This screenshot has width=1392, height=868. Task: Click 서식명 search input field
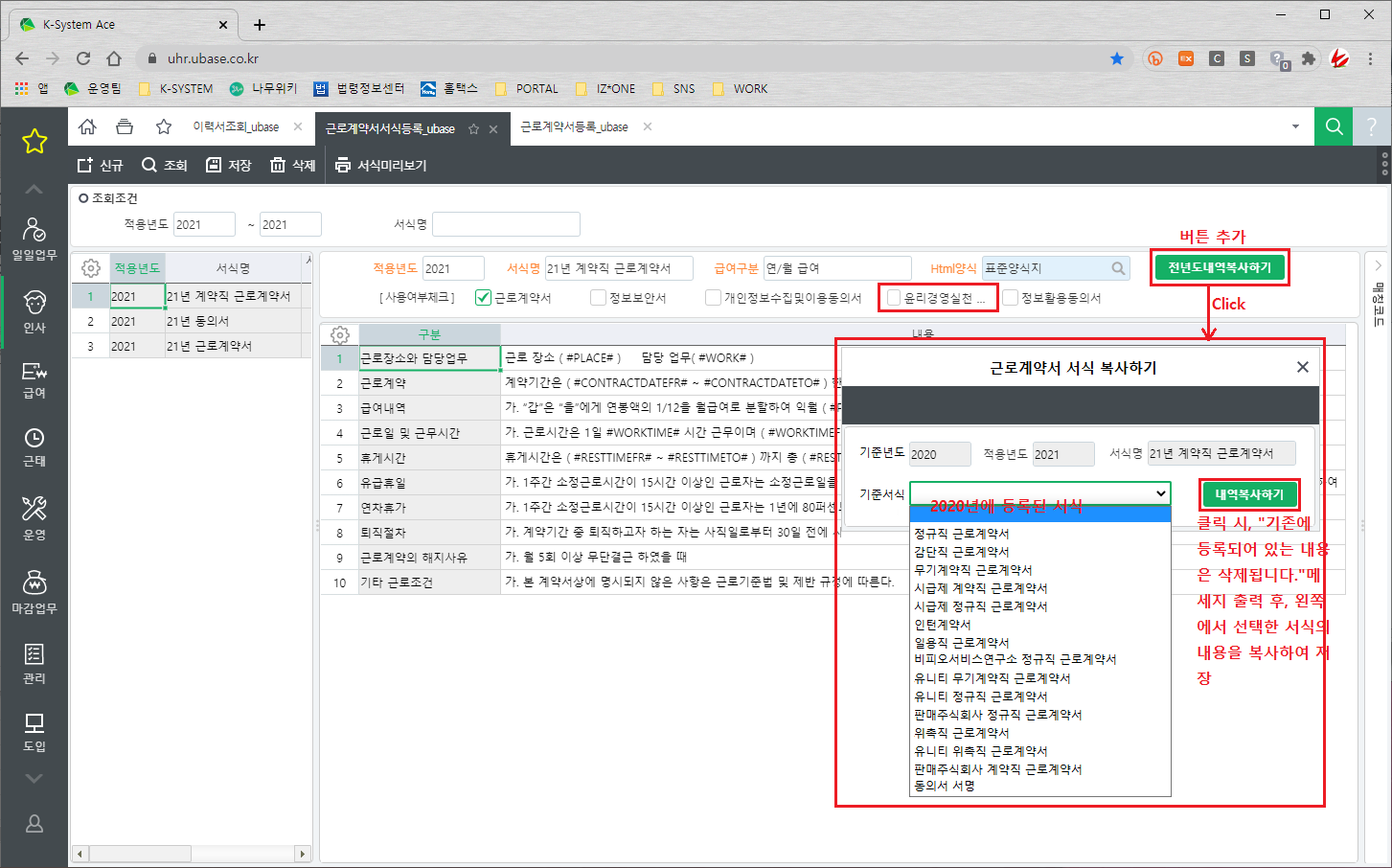pyautogui.click(x=506, y=224)
